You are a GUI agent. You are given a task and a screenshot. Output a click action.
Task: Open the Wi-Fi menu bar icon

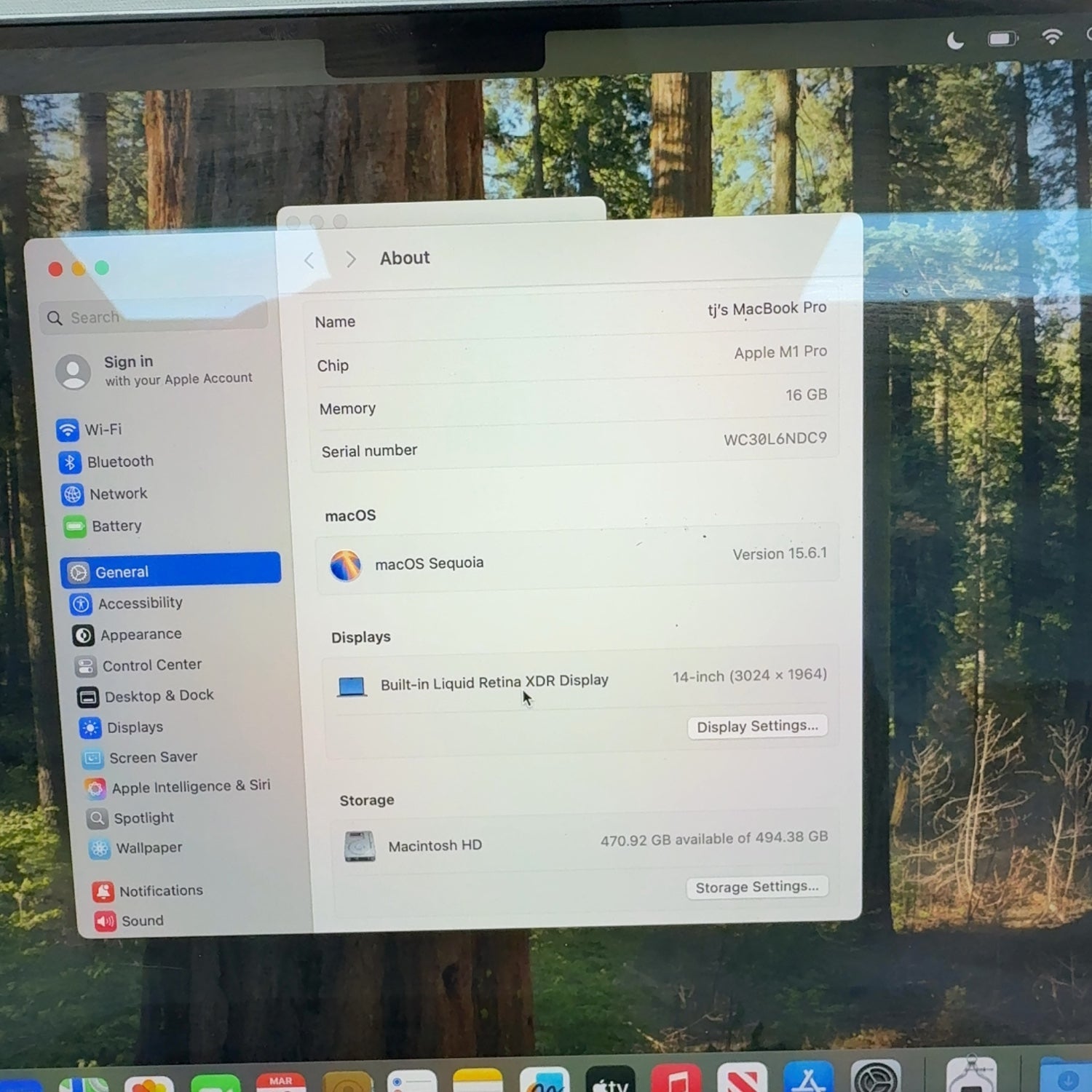tap(1052, 36)
